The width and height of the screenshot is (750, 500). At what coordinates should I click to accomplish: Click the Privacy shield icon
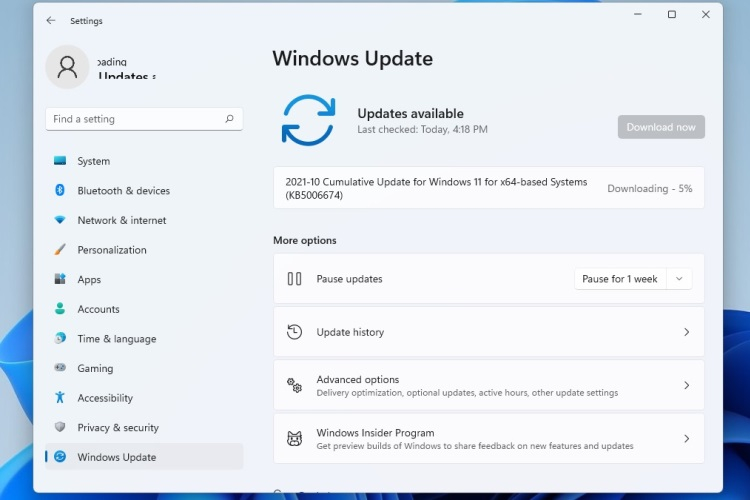(60, 427)
